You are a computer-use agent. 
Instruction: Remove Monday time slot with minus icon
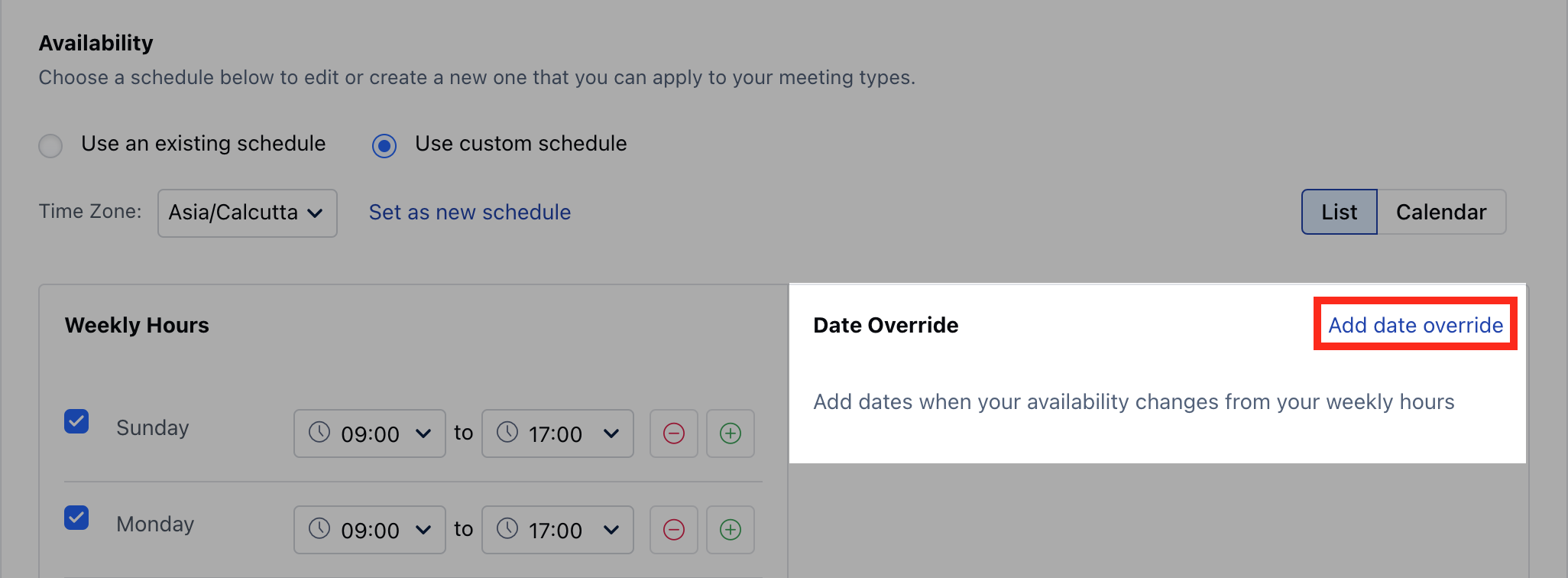pos(673,530)
